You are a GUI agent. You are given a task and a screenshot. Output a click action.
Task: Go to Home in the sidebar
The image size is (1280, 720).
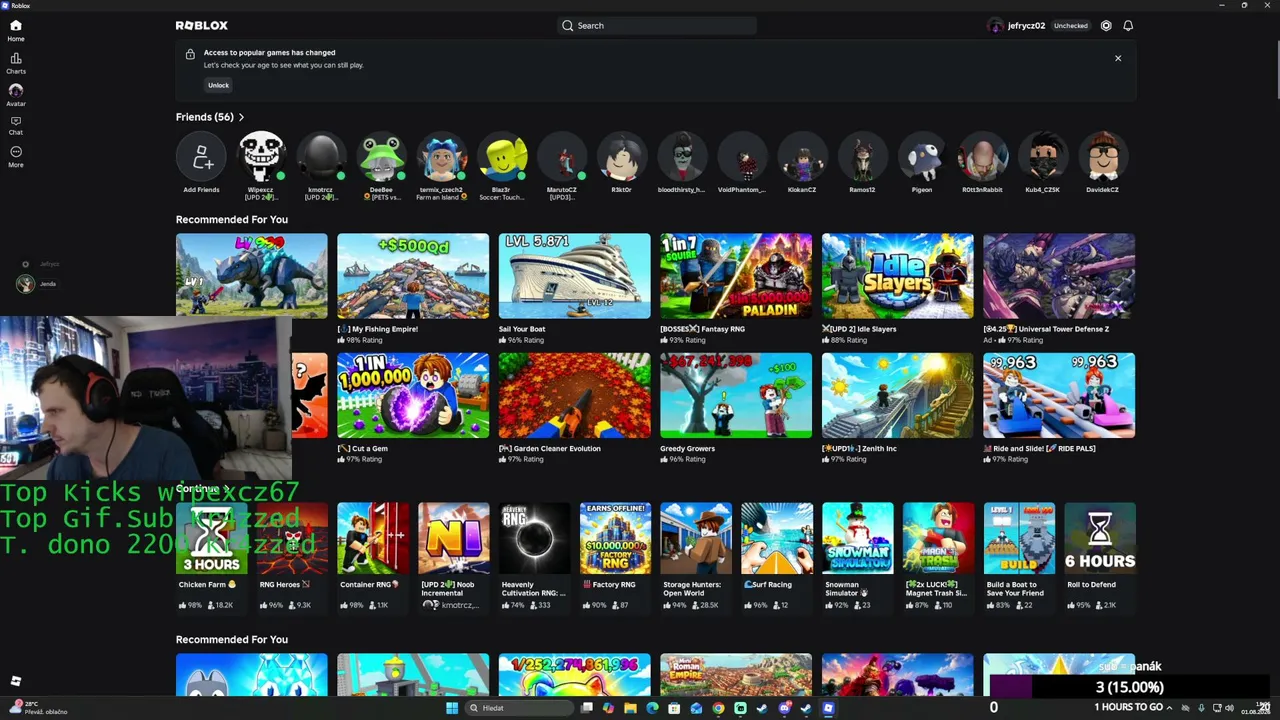[x=16, y=30]
